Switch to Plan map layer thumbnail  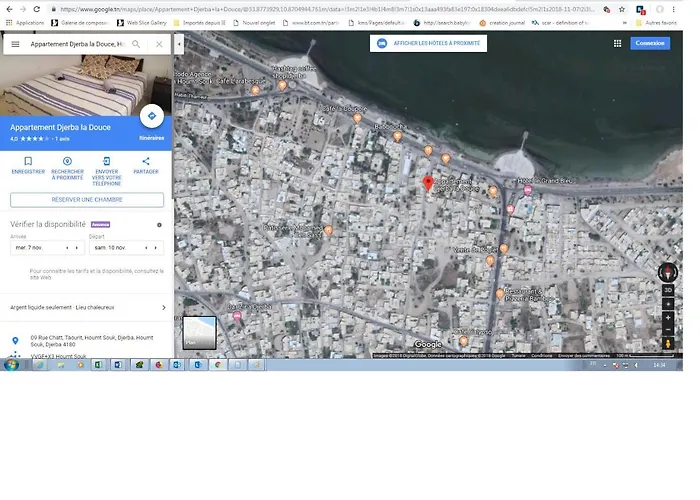pos(199,334)
